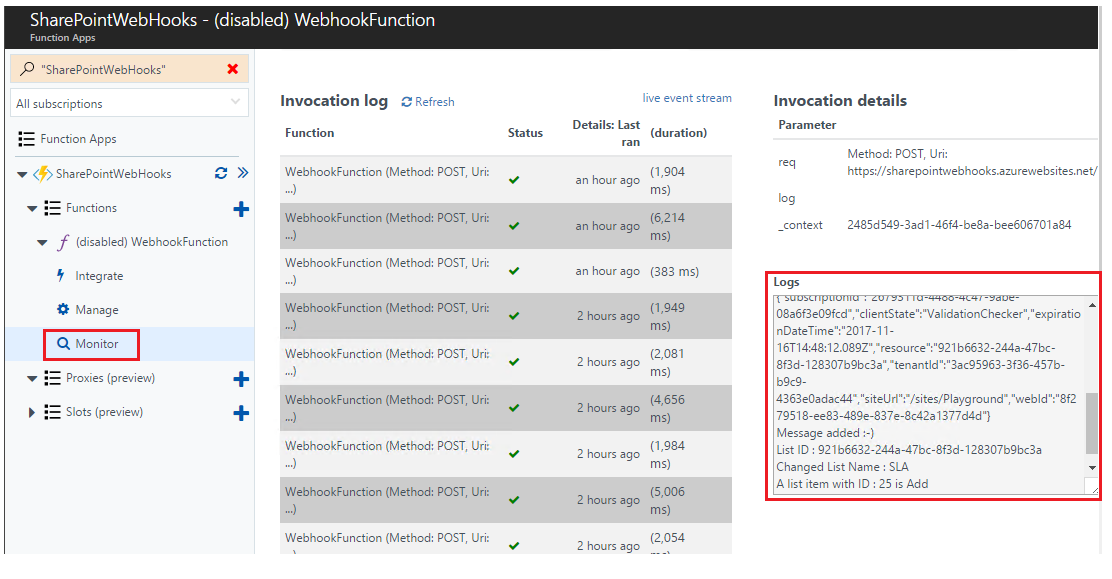Select invocation with duration 1,904 ms
The height and width of the screenshot is (579, 1112).
[506, 180]
